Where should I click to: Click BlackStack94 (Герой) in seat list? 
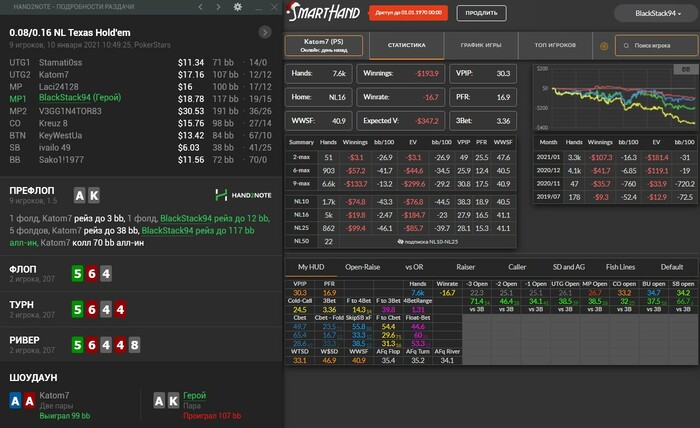80,98
